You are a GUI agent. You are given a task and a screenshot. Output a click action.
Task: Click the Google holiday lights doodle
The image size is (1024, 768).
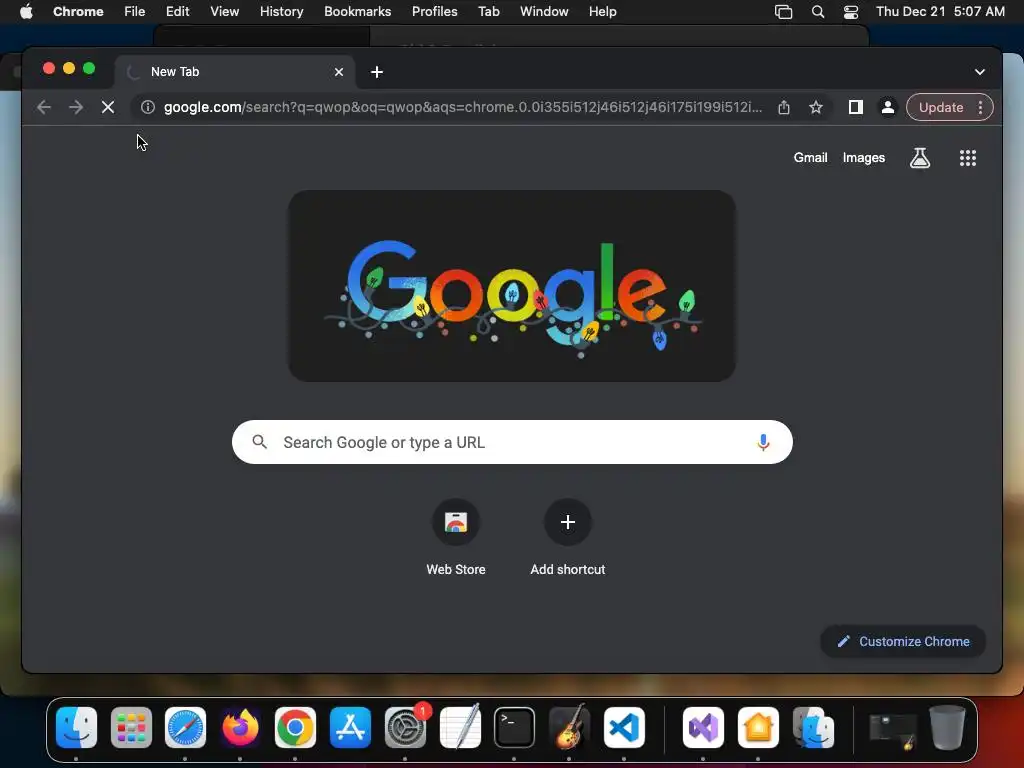[512, 286]
